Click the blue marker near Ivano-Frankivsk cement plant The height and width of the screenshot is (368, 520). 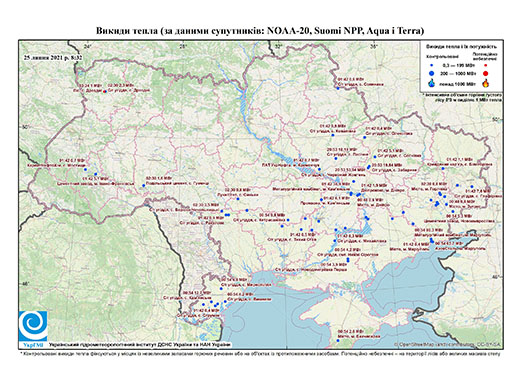(96, 174)
